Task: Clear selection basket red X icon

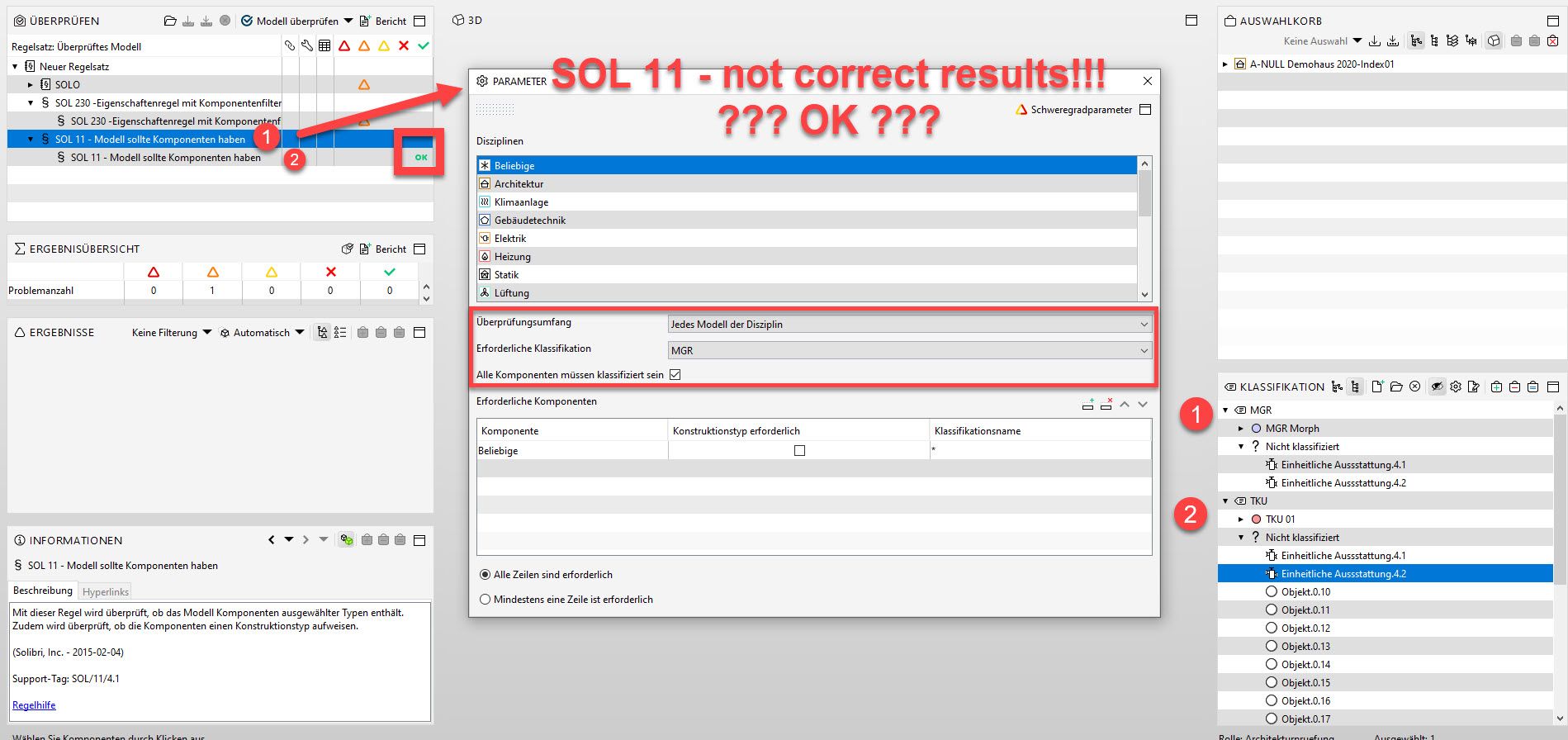Action: tap(1552, 40)
